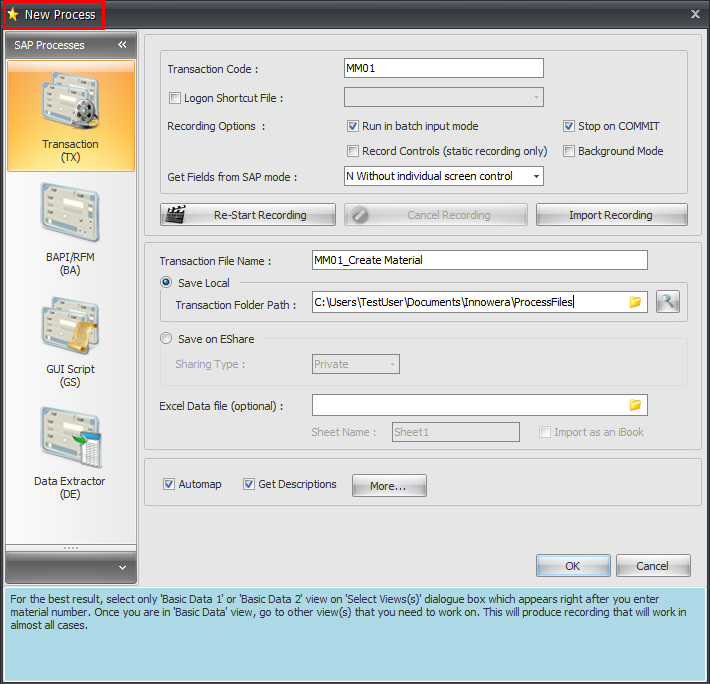Uncheck Get Descriptions option
This screenshot has height=684, width=710.
click(249, 484)
